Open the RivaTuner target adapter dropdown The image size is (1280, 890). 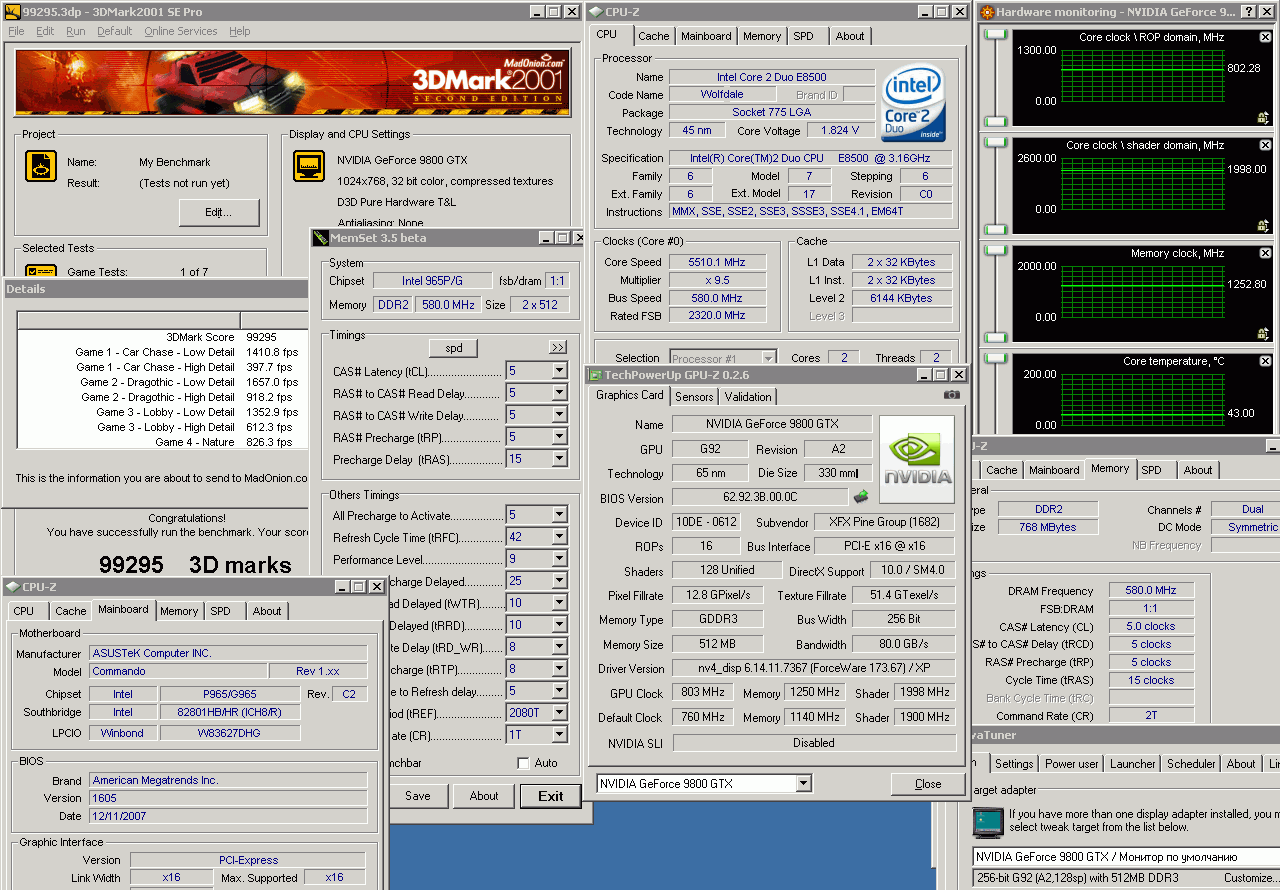(1126, 857)
